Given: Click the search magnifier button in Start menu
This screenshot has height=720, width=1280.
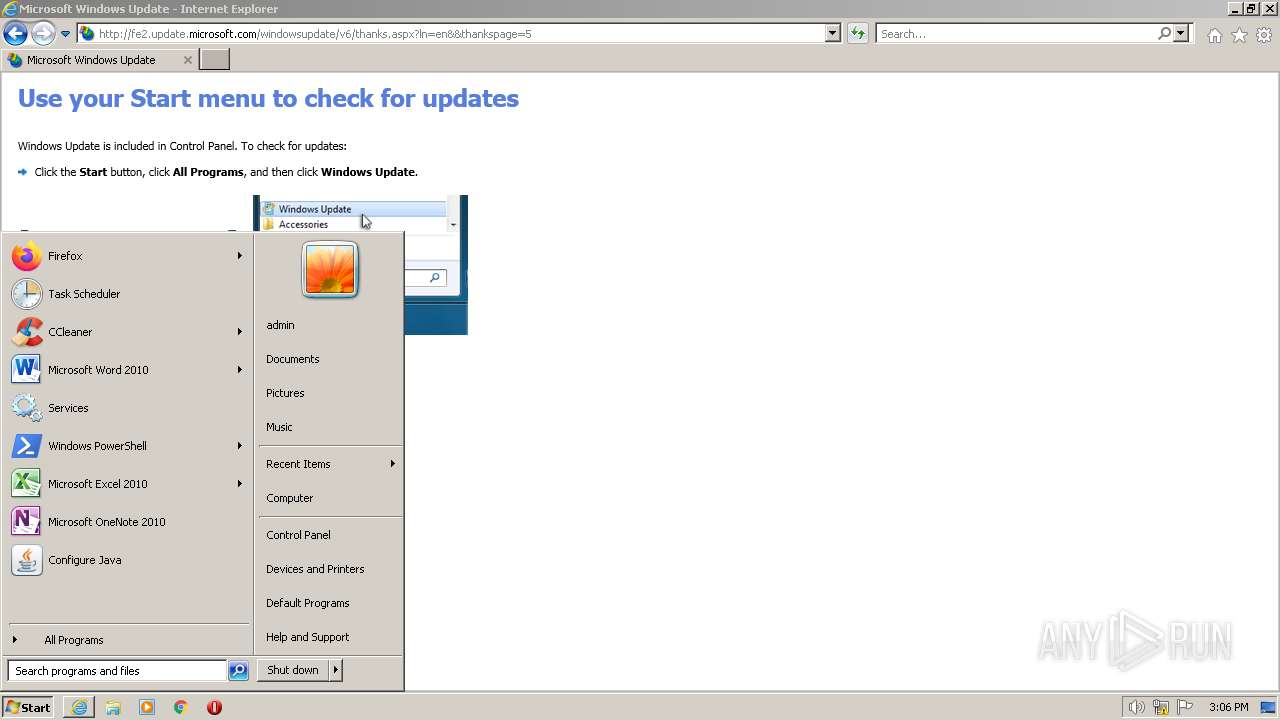Looking at the screenshot, I should click(238, 671).
